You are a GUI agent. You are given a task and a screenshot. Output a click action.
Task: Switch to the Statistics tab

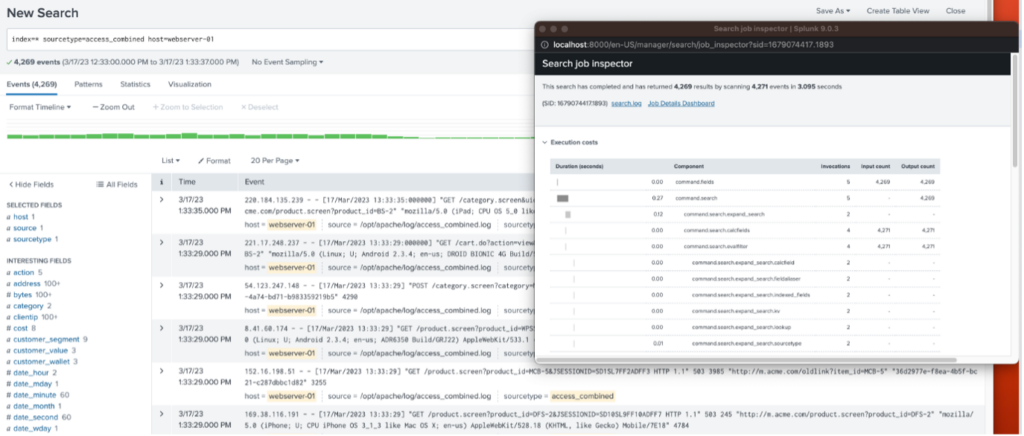136,85
